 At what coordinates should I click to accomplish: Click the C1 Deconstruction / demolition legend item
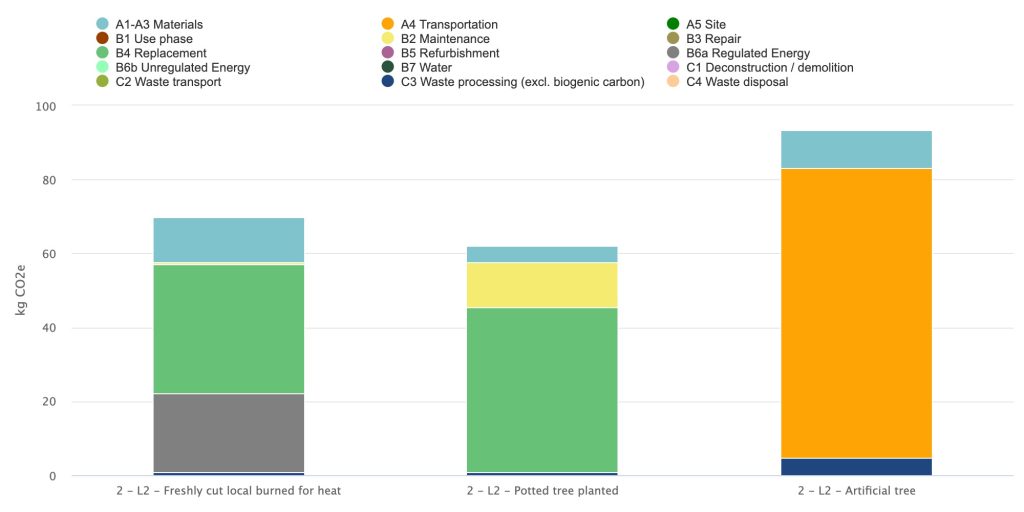(x=760, y=67)
